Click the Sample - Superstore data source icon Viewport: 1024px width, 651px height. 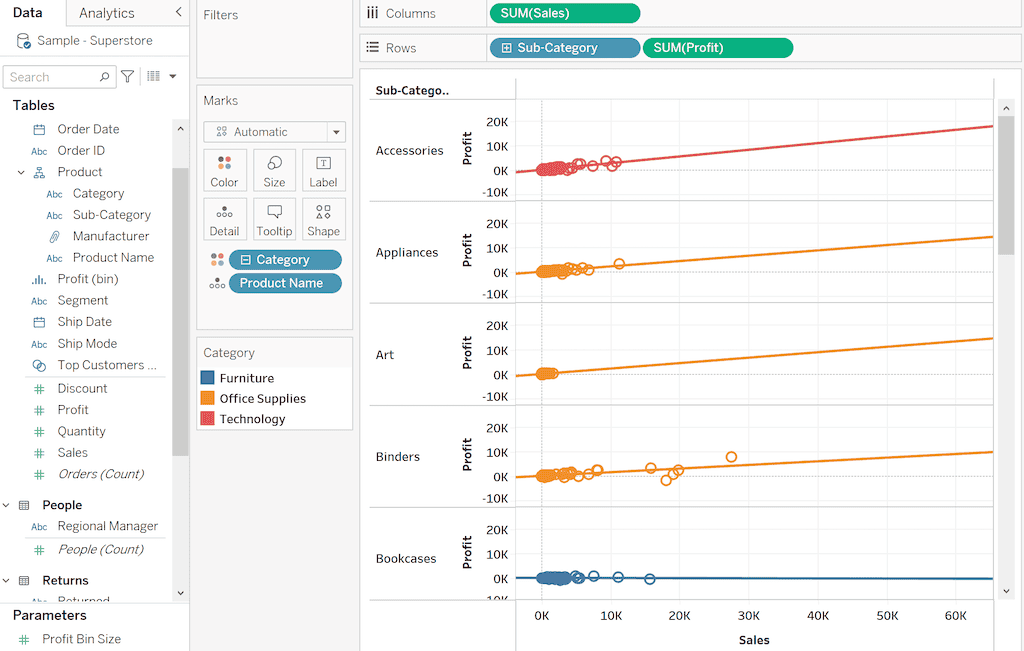click(x=23, y=41)
